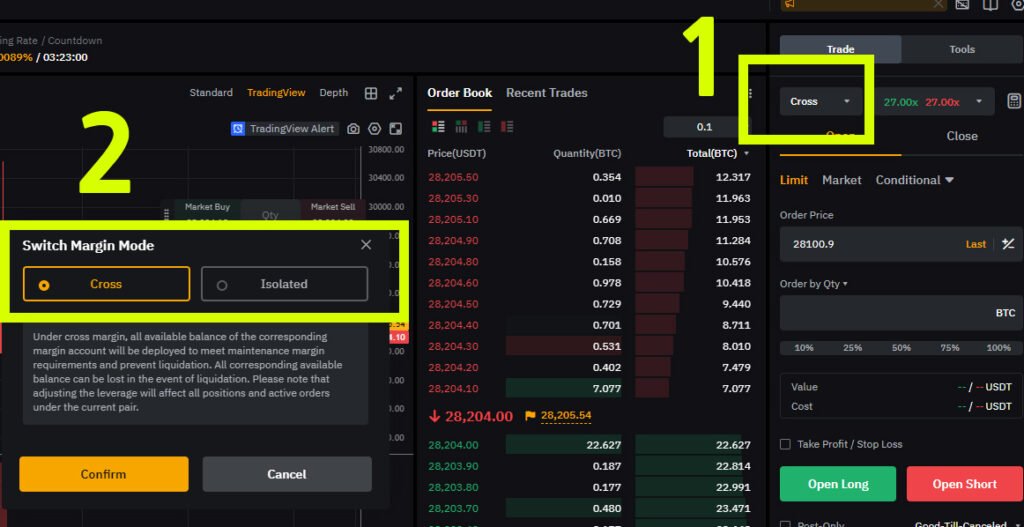Open the Conditional order type dropdown

(914, 180)
